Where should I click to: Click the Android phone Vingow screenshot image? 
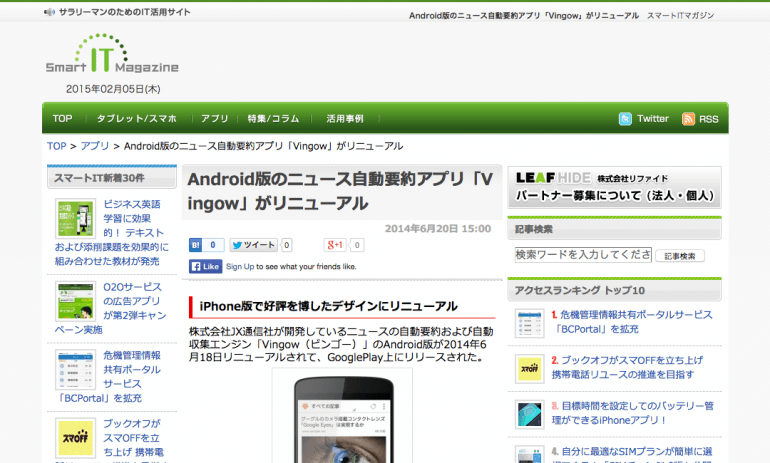click(x=342, y=417)
